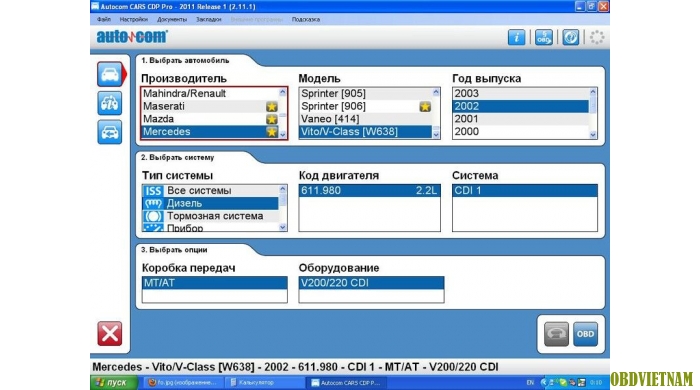Select year 2003
Viewport: 700px width, 390px height.
(521, 94)
